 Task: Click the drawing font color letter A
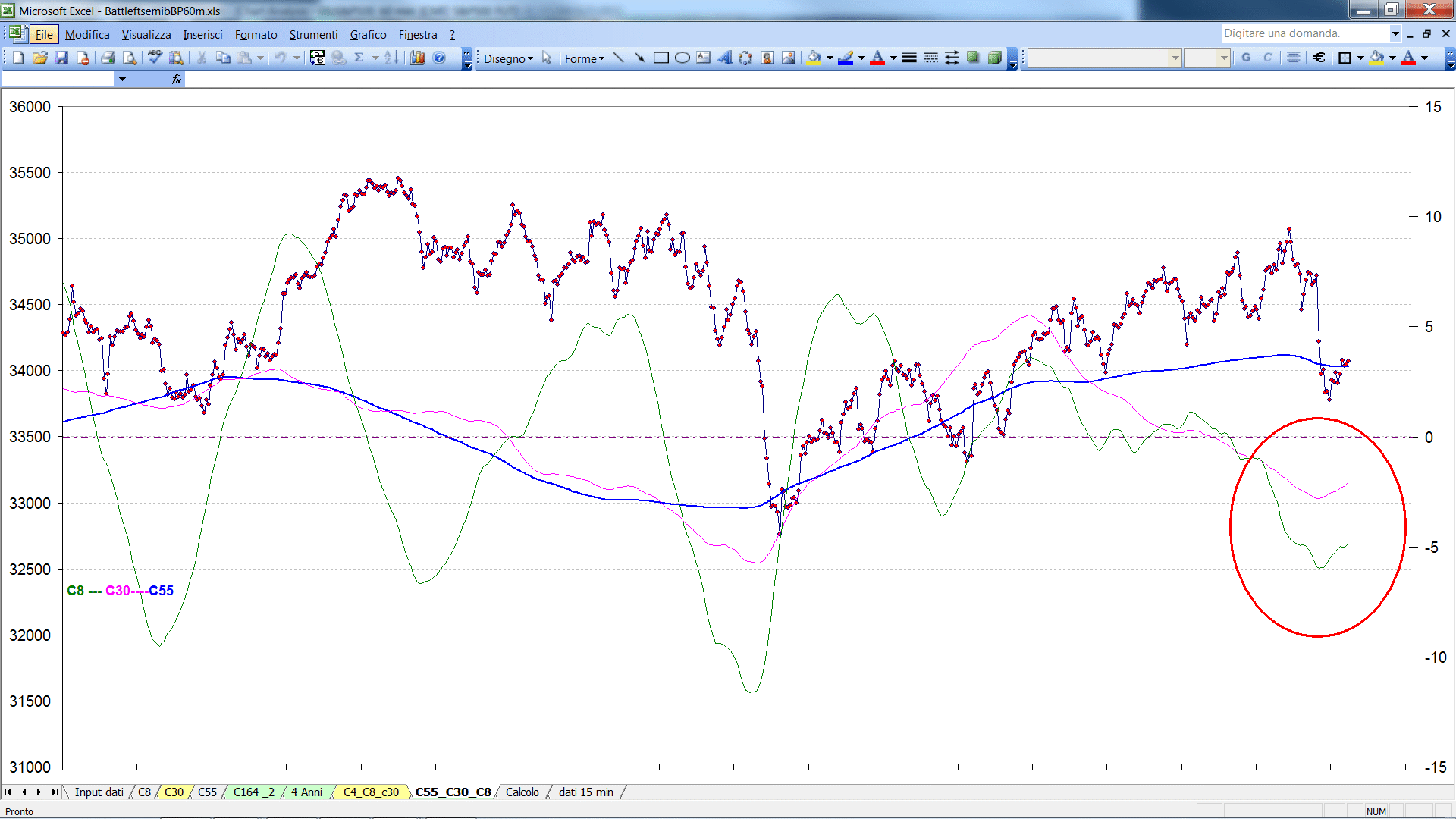(x=877, y=58)
